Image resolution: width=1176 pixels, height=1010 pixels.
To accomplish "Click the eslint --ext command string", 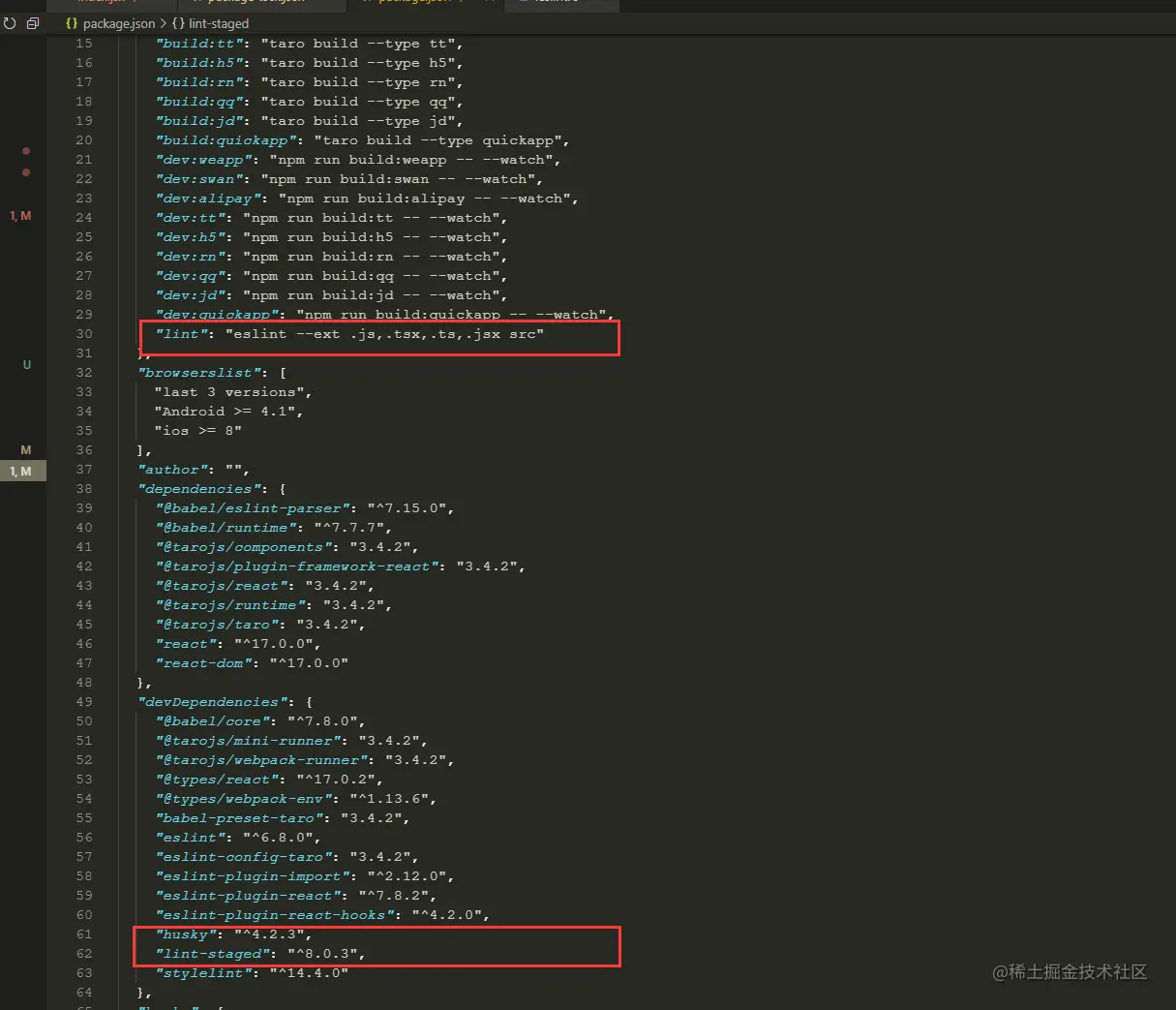I will click(x=385, y=334).
